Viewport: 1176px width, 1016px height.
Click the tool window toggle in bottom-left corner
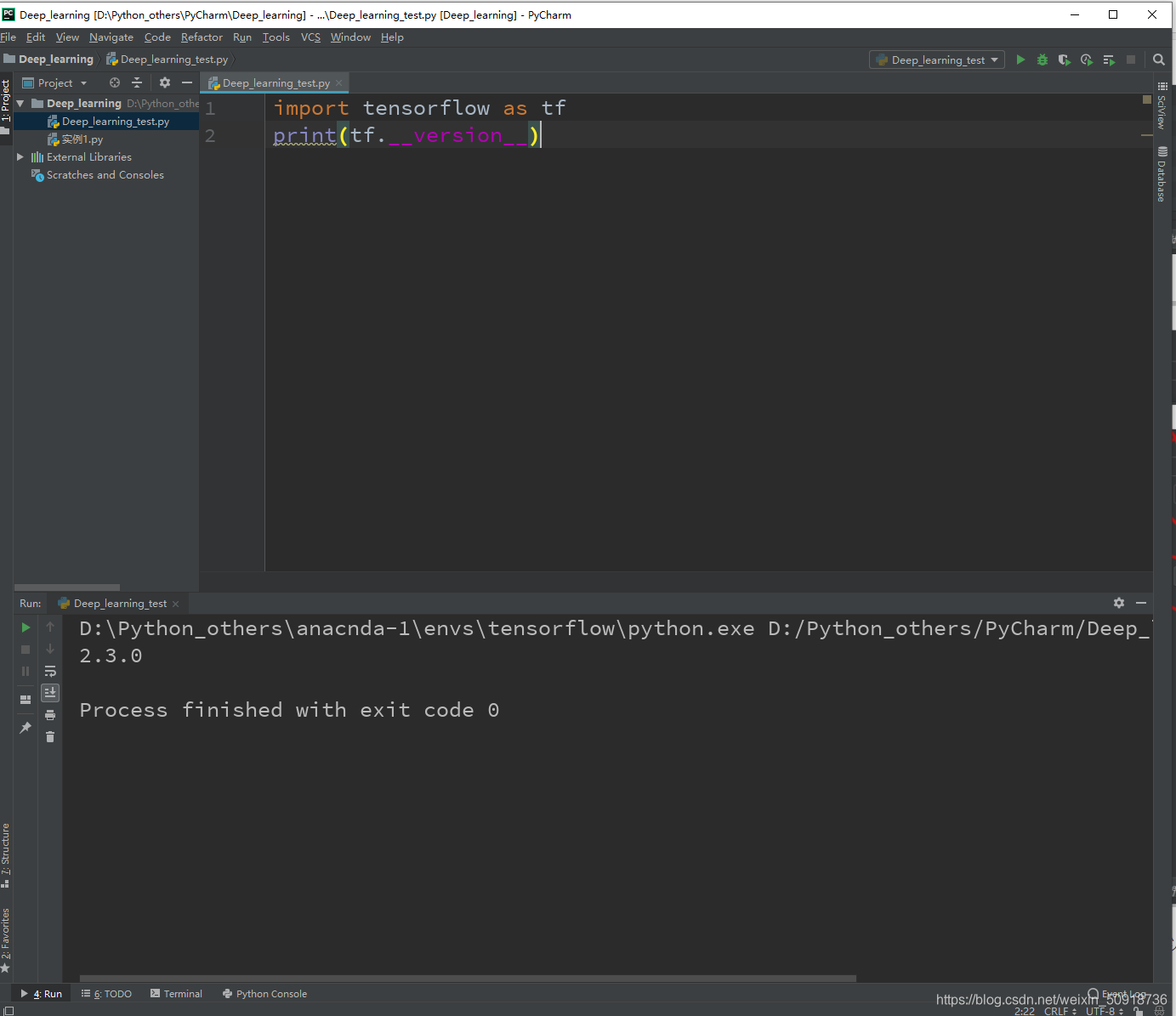pyautogui.click(x=9, y=1010)
